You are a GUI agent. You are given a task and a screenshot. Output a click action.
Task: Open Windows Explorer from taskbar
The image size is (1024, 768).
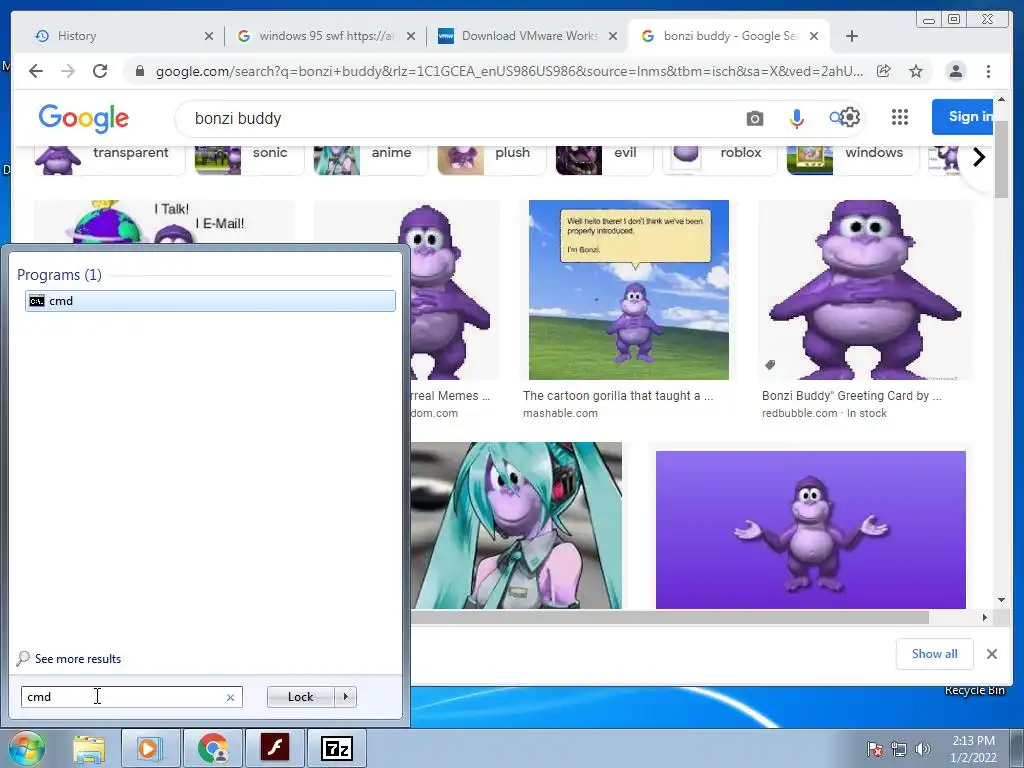click(89, 748)
